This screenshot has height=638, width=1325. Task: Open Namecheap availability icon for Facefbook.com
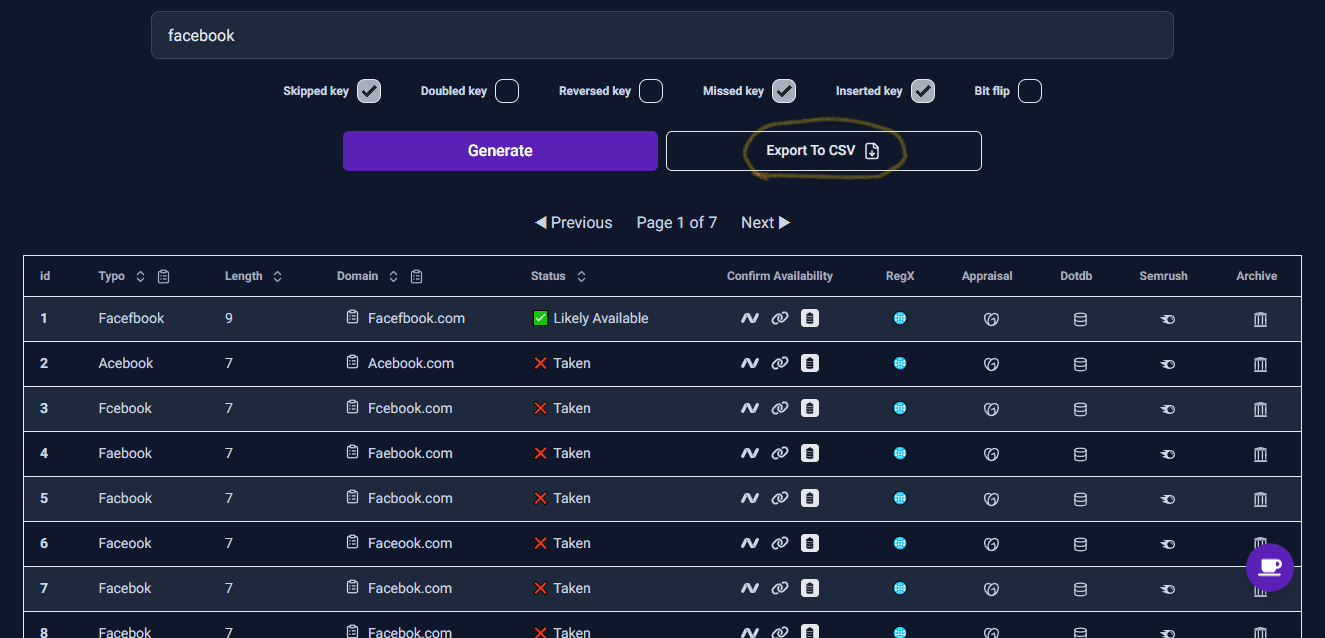pos(749,318)
